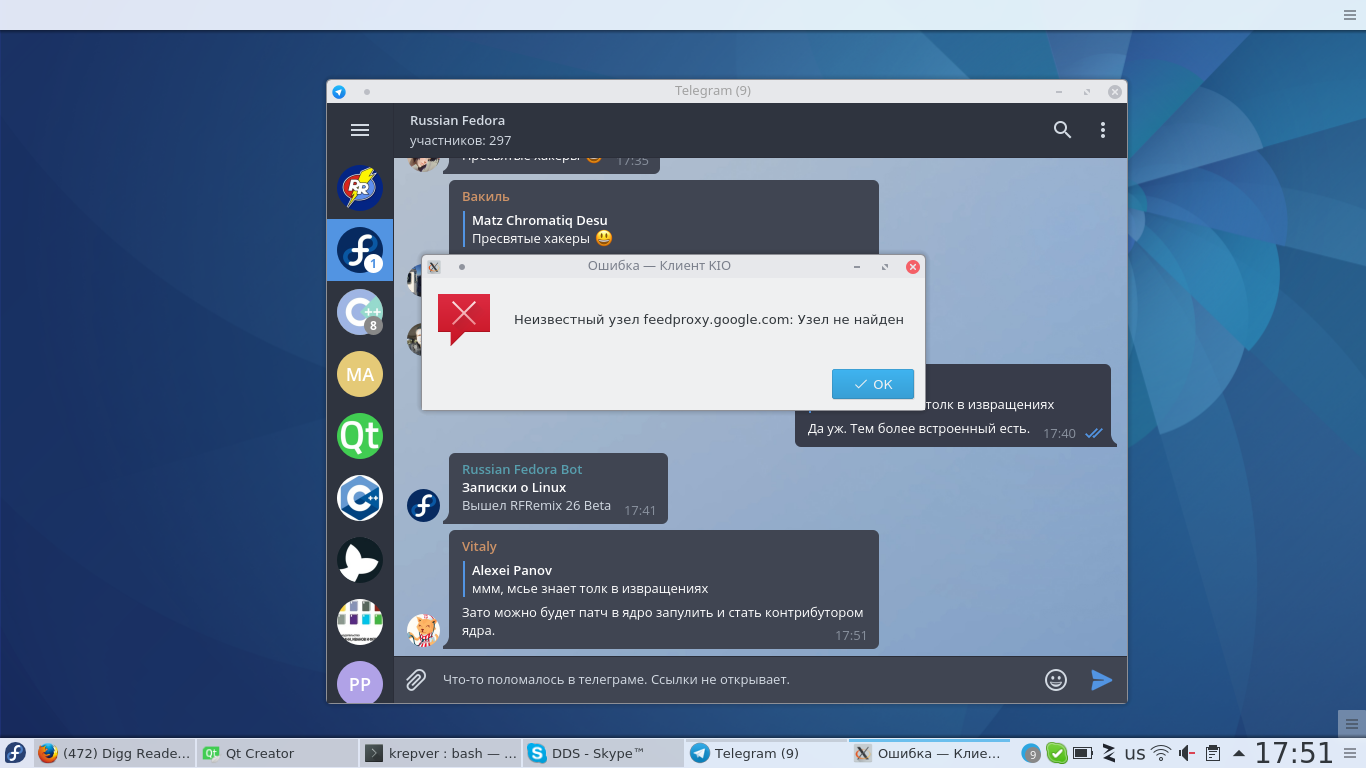Image resolution: width=1366 pixels, height=768 pixels.
Task: Open the Zeal tray icon
Action: (1109, 753)
